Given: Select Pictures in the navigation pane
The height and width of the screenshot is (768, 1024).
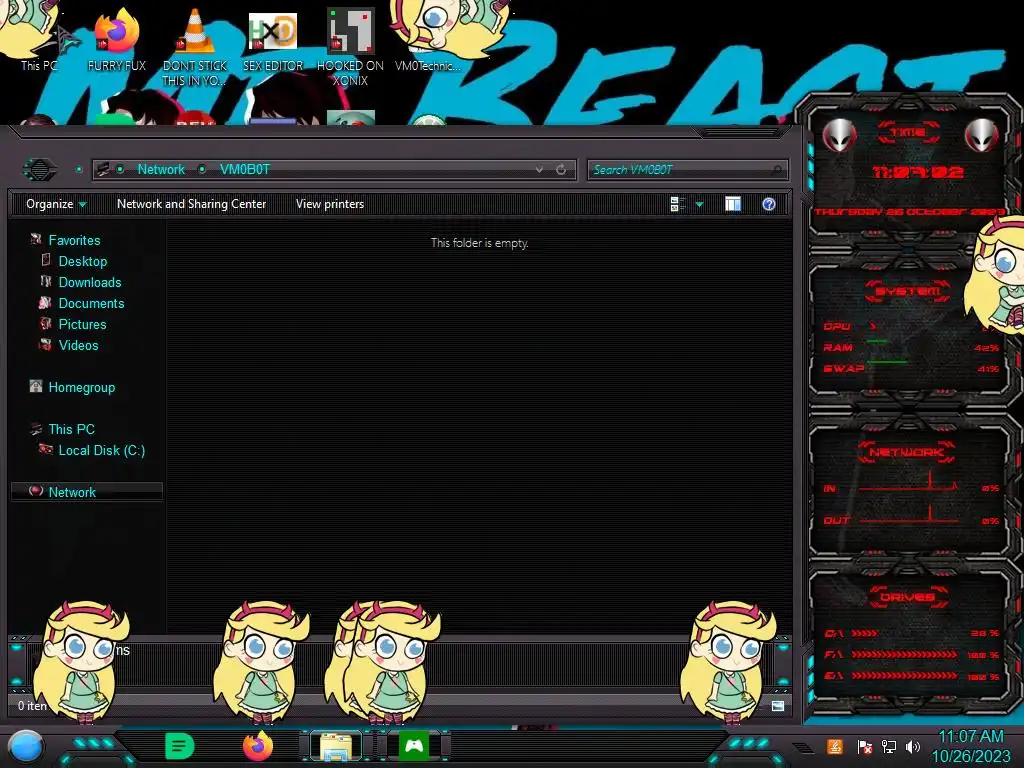Looking at the screenshot, I should 82,324.
